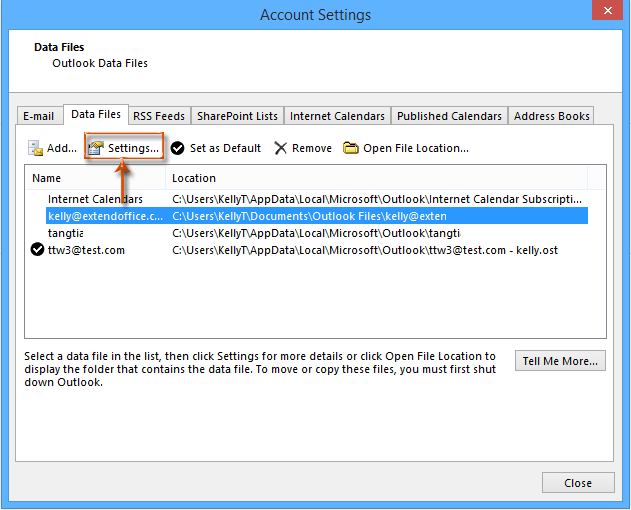Click the Set as Default checkmark icon

(x=177, y=148)
